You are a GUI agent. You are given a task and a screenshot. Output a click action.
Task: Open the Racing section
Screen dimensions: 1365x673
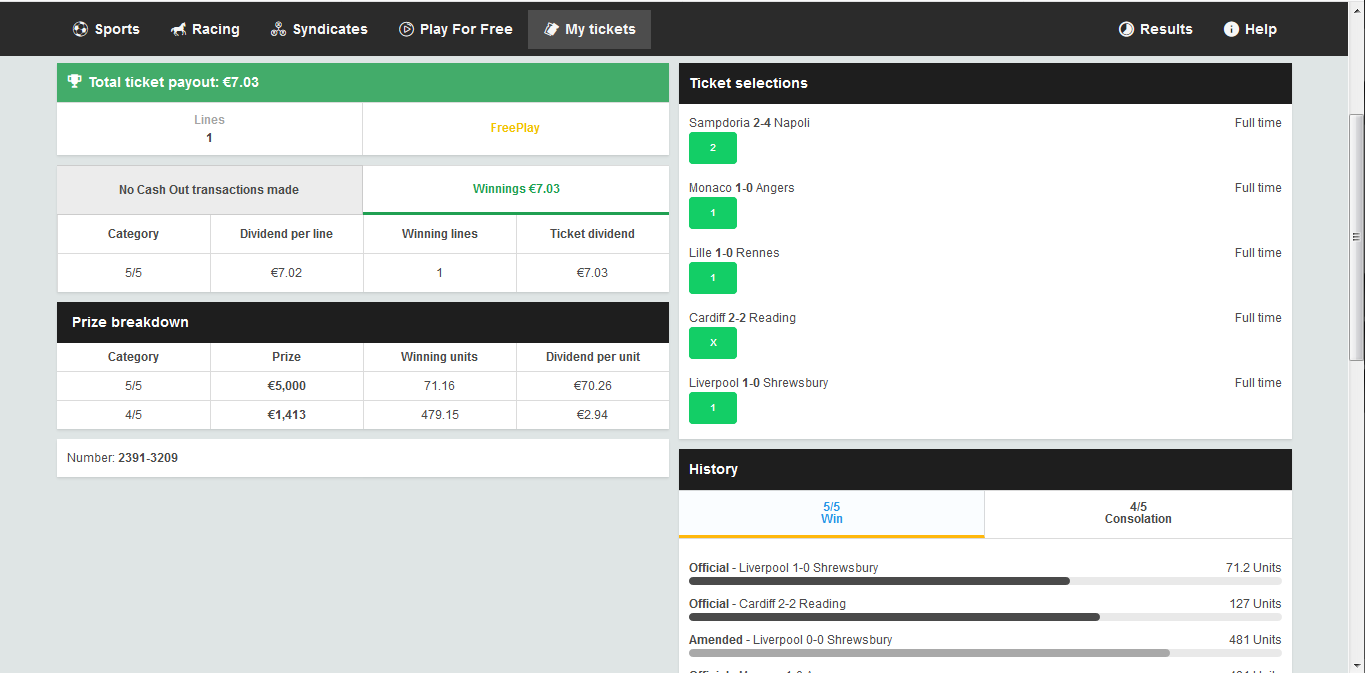click(x=205, y=29)
